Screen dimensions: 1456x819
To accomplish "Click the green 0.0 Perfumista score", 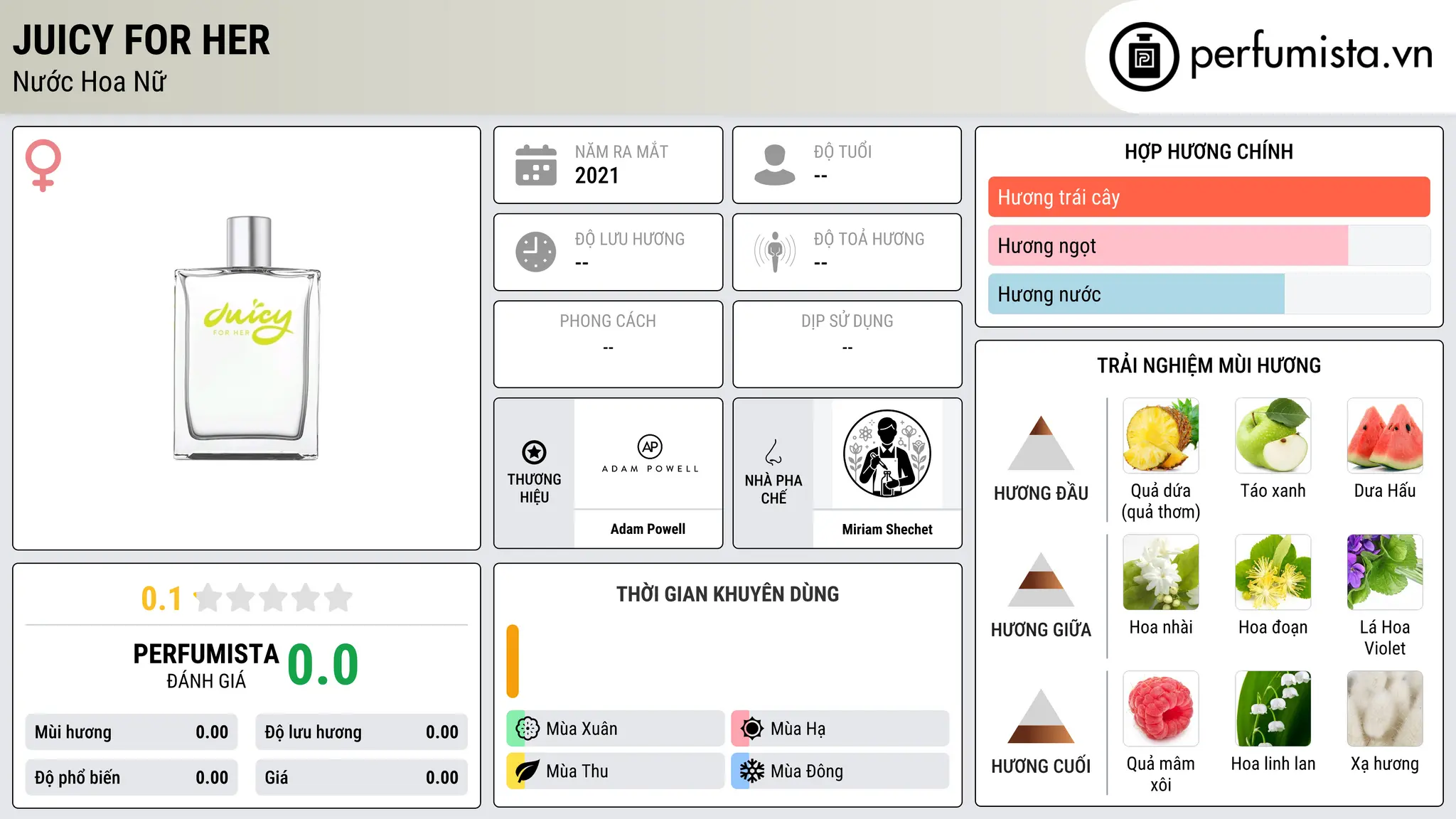I will pos(323,665).
